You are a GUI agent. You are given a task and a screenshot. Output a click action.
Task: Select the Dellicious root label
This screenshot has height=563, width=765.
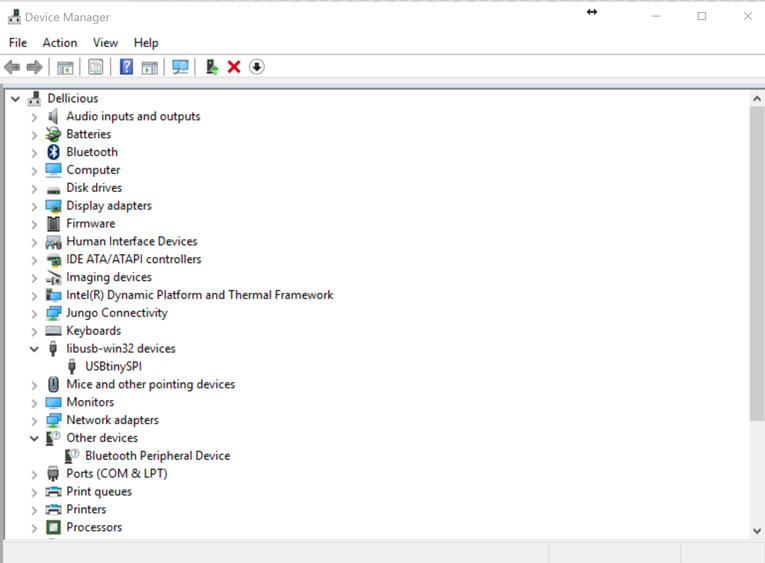tap(73, 99)
